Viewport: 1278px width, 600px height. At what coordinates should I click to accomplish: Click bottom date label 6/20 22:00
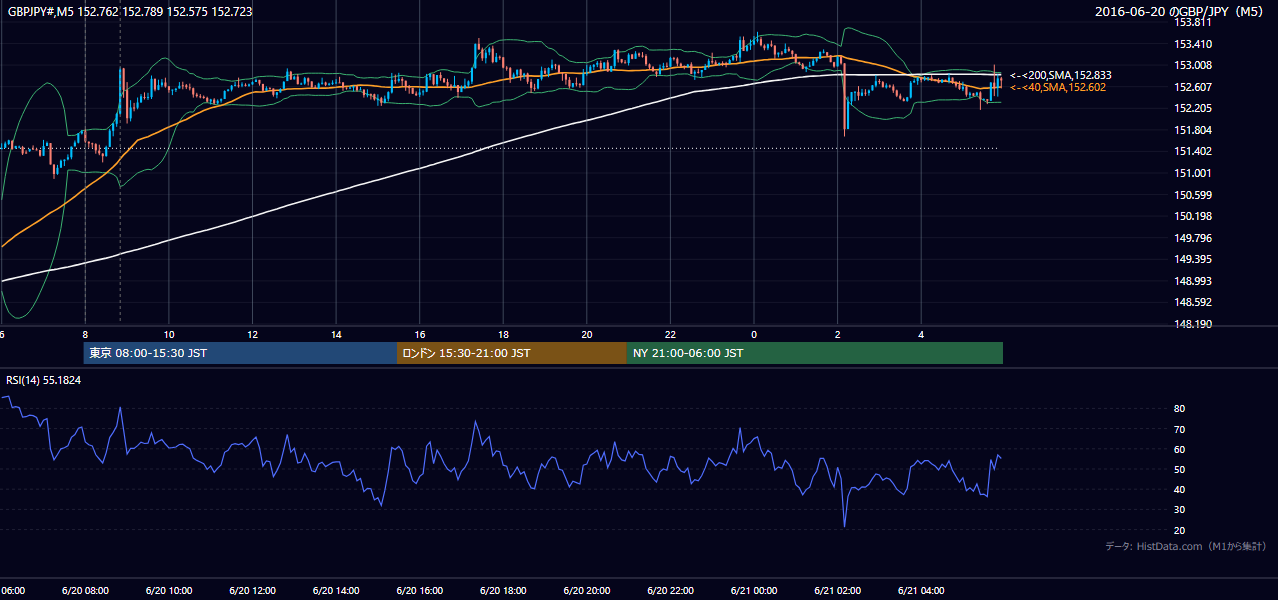[x=671, y=591]
